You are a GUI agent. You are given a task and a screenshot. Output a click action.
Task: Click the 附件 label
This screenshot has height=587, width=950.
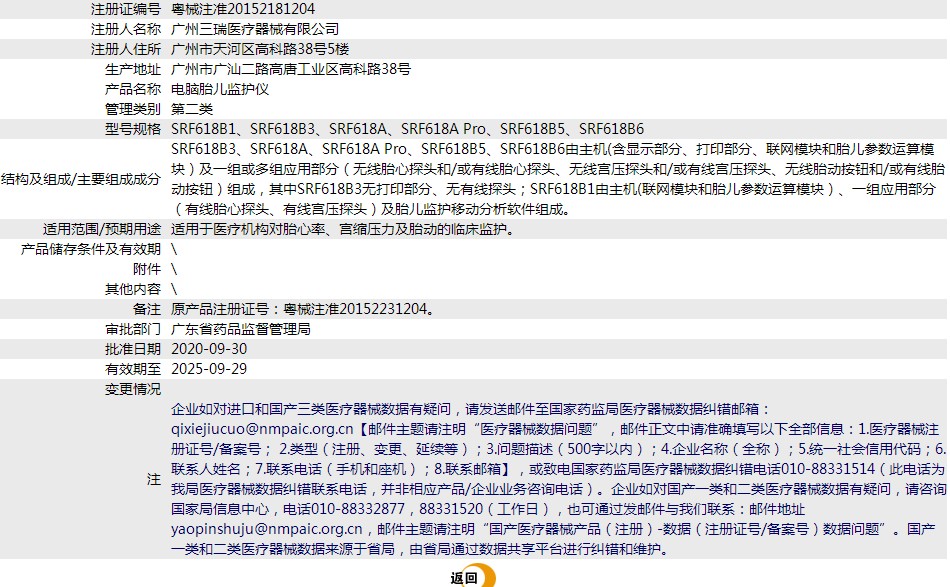point(147,269)
